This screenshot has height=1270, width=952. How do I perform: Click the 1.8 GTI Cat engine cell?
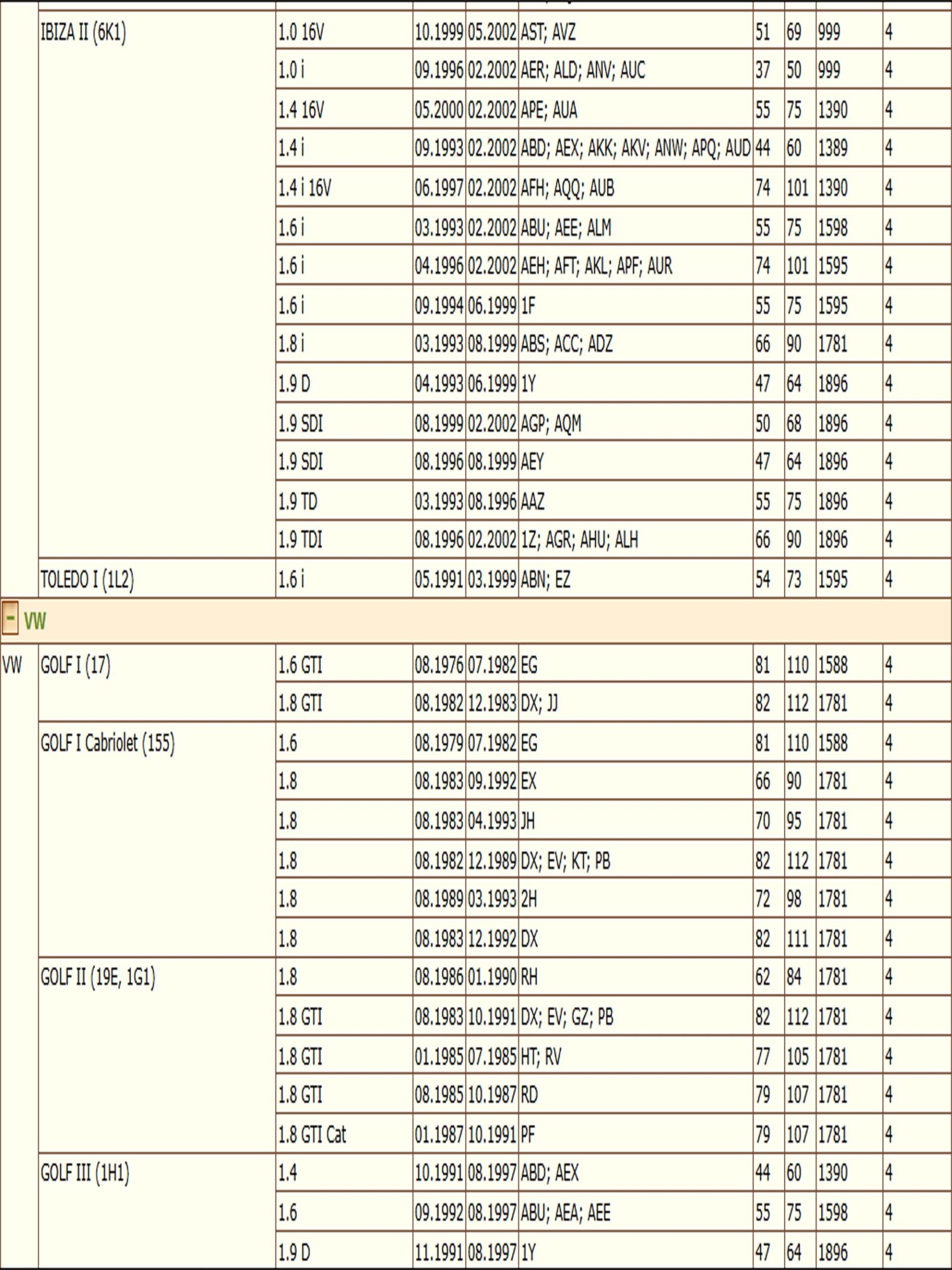pos(312,1135)
